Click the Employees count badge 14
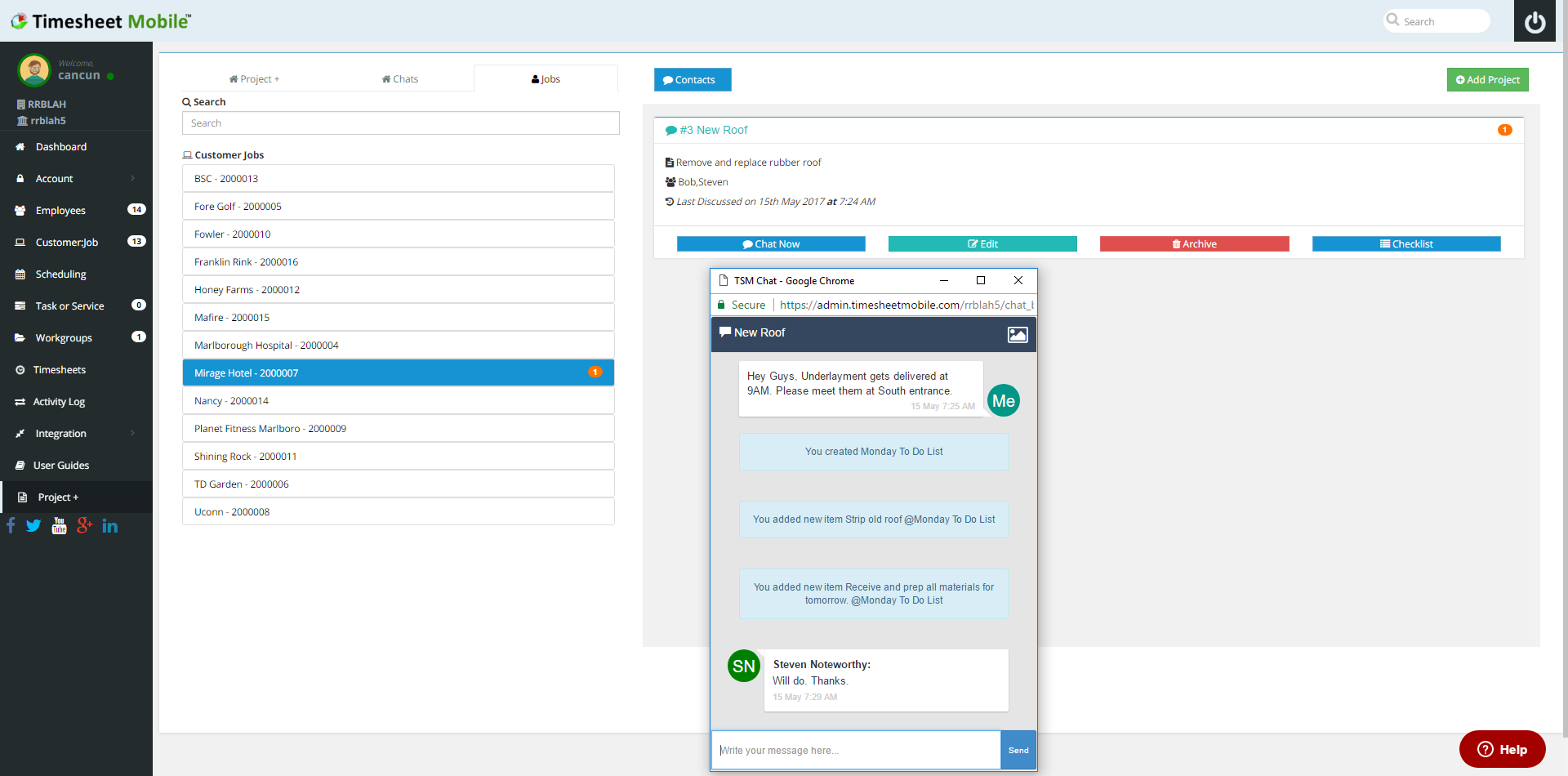 click(136, 209)
